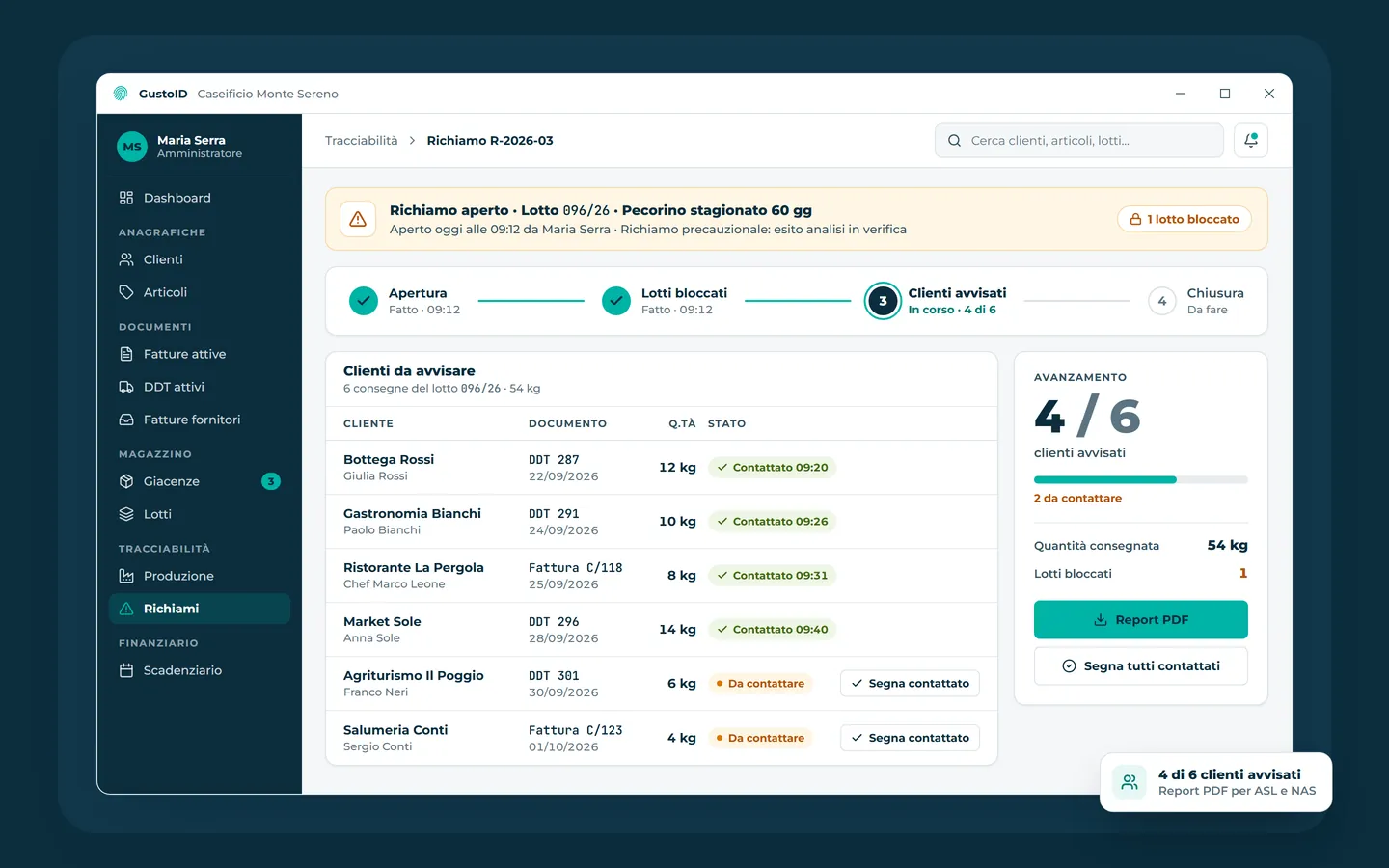
Task: Click the clienti avvisati progress bar
Action: [x=1141, y=479]
